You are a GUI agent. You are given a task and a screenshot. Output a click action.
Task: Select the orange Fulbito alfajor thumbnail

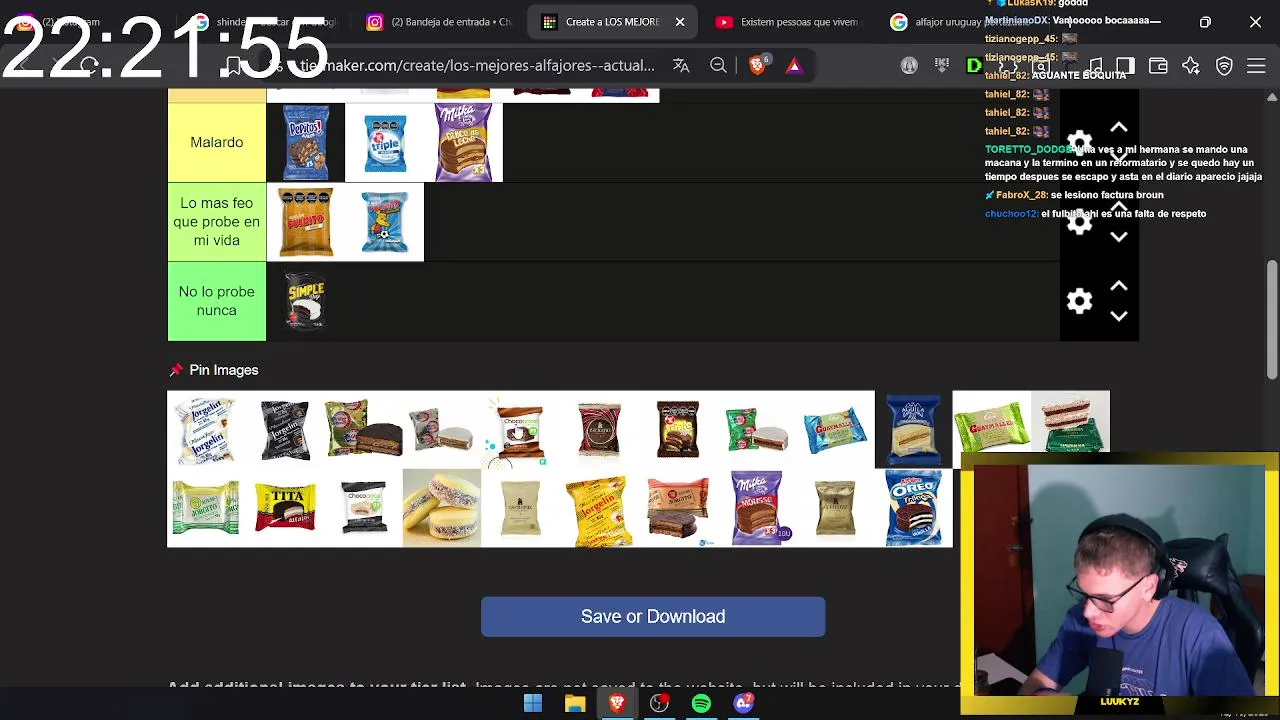[306, 222]
